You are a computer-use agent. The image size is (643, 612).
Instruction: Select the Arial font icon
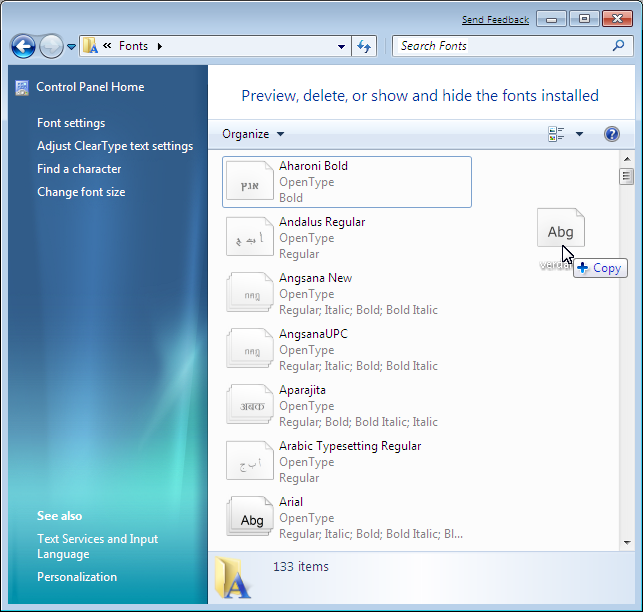pyautogui.click(x=249, y=517)
